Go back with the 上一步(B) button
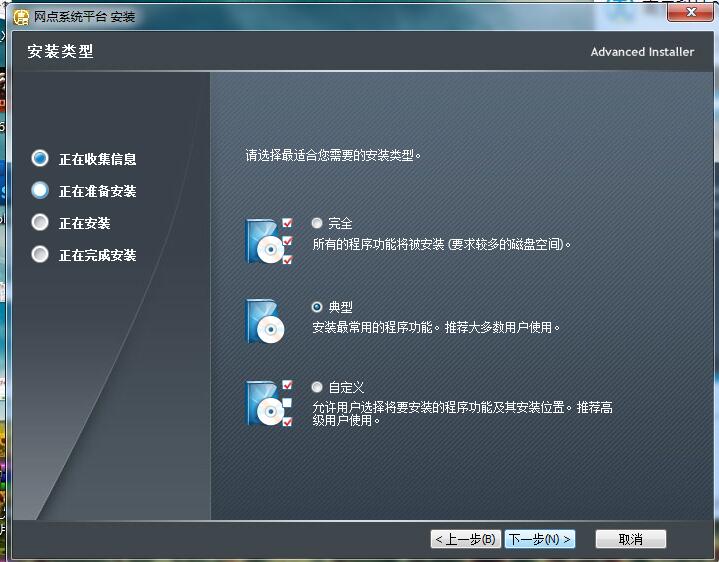The height and width of the screenshot is (562, 719). 465,539
